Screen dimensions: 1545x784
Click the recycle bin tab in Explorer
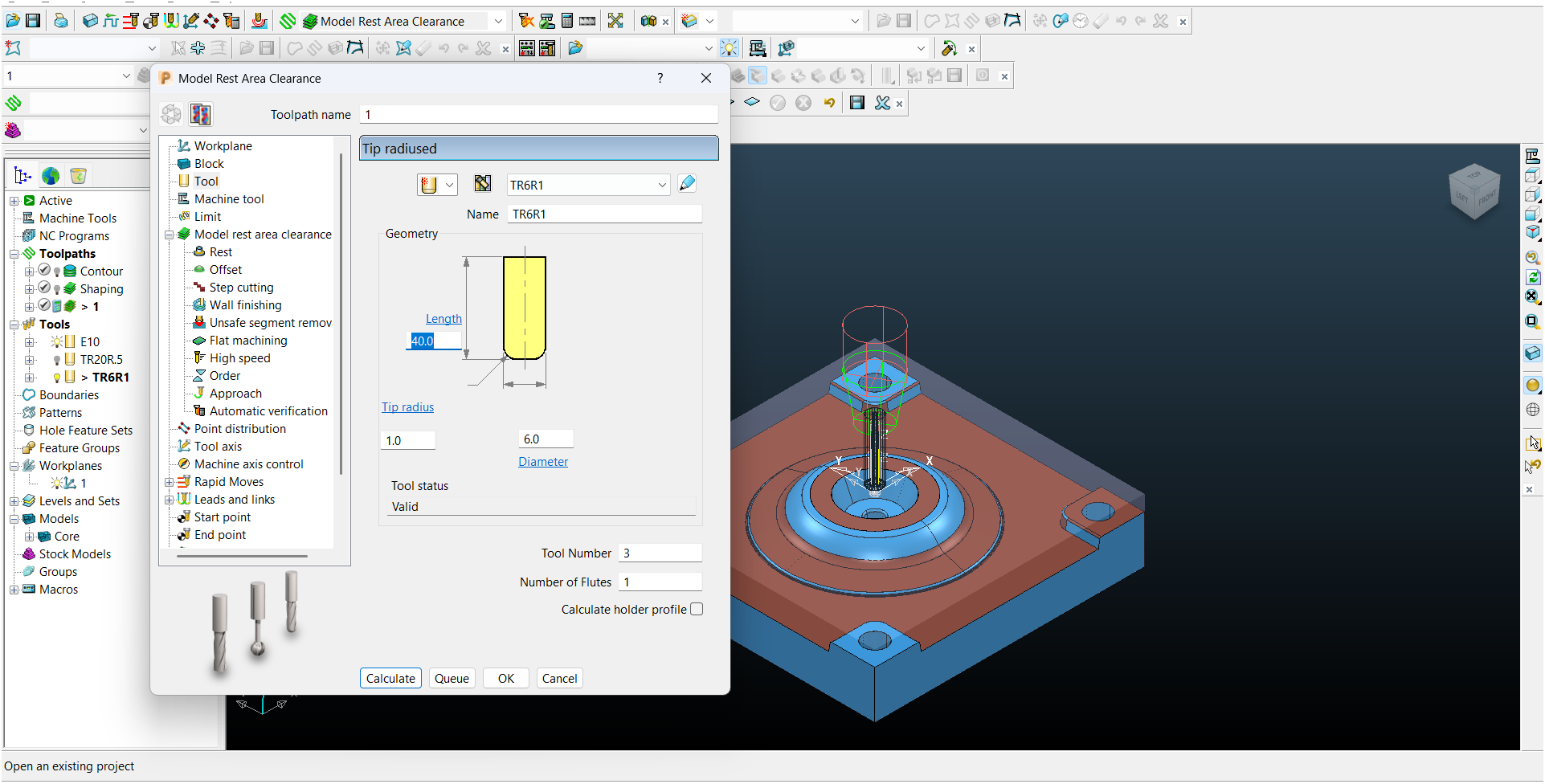coord(78,176)
